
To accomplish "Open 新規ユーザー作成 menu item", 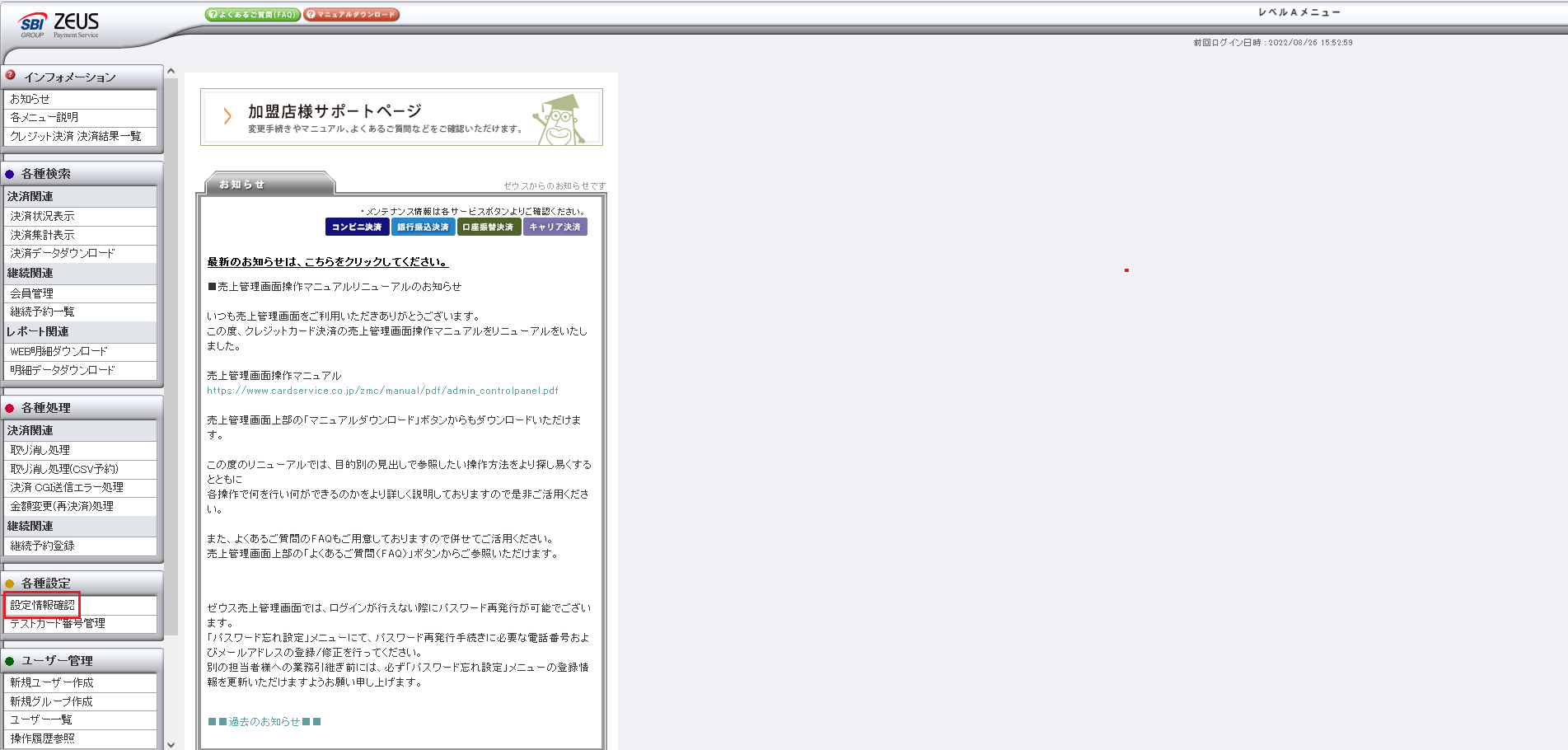I will click(x=80, y=682).
